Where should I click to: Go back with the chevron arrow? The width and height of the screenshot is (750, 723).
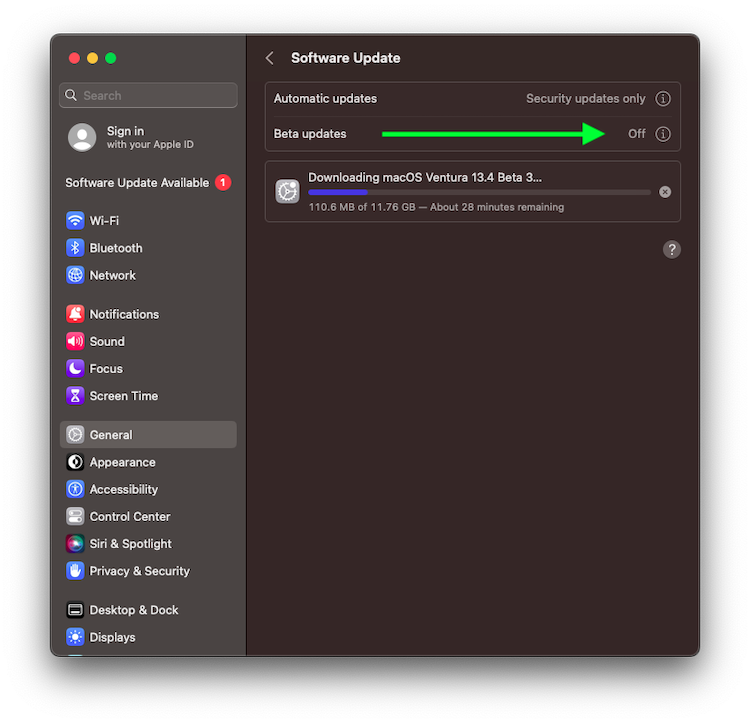270,58
